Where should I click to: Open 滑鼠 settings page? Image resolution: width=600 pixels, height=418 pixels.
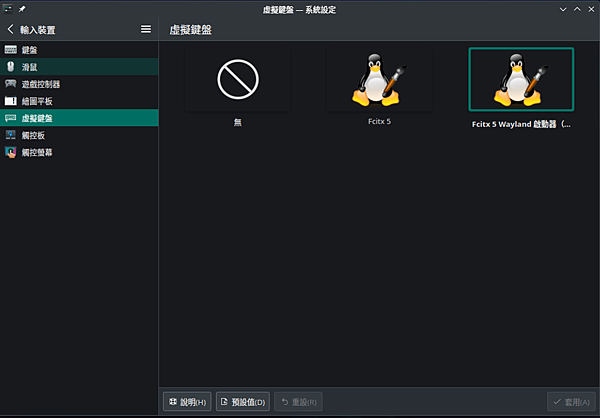coord(79,67)
